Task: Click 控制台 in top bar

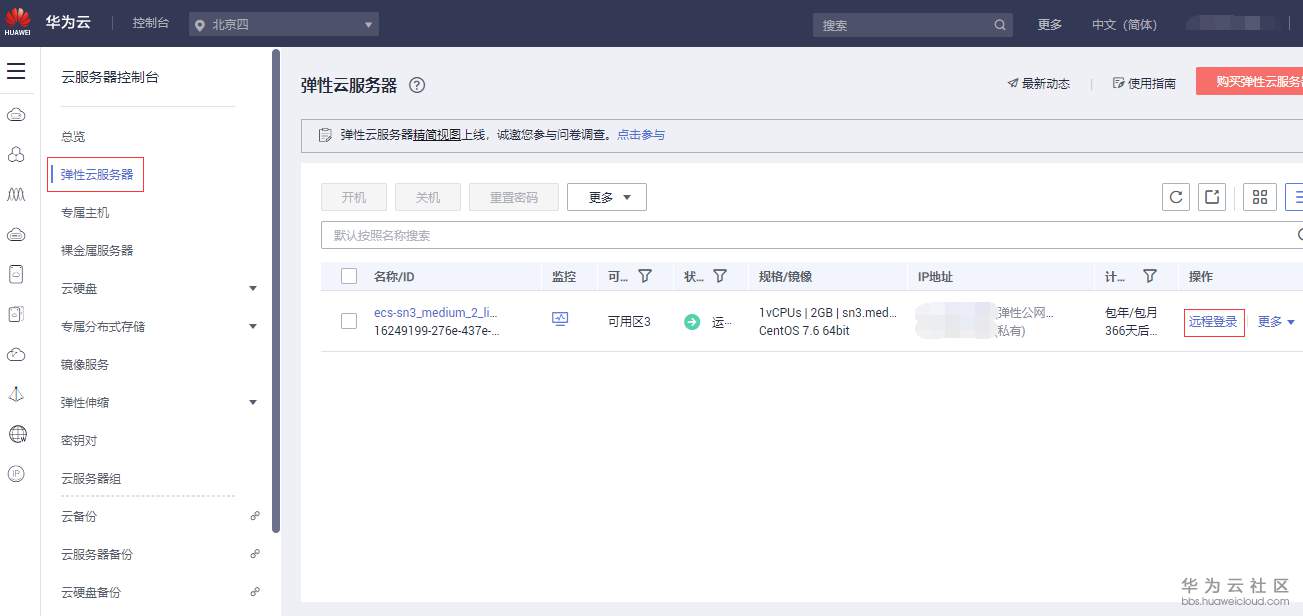Action: [151, 24]
